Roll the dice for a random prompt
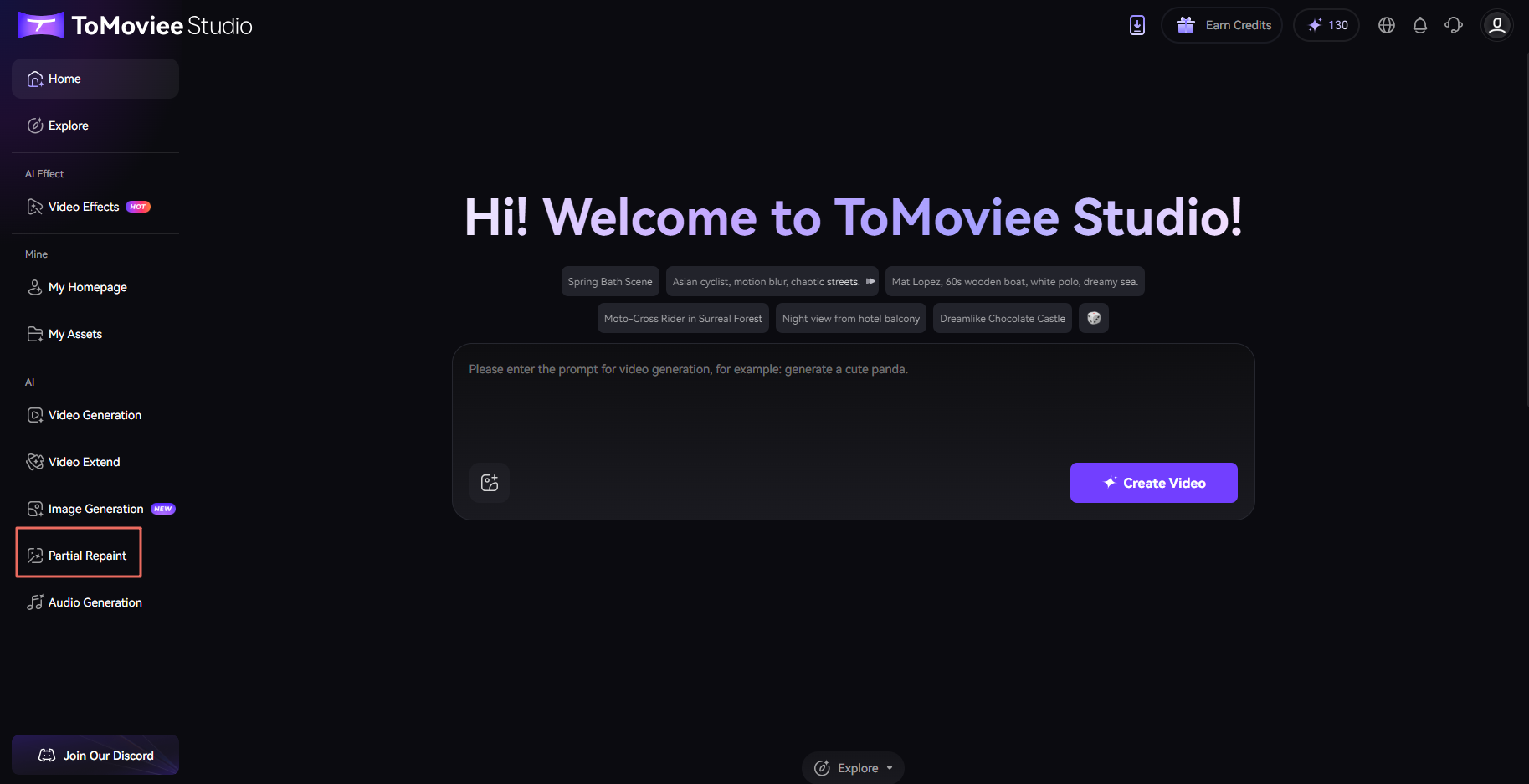The height and width of the screenshot is (784, 1529). [1093, 318]
